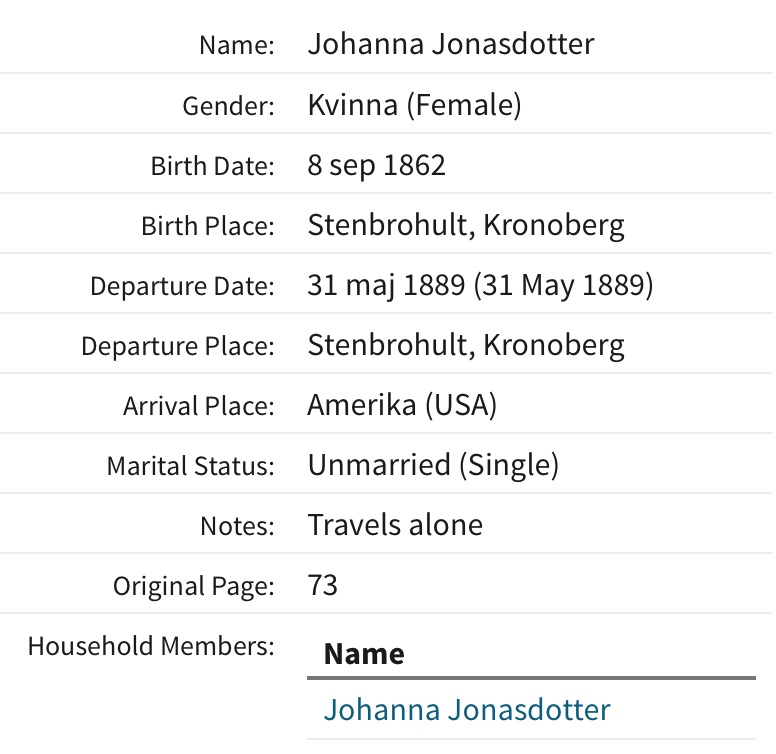The image size is (776, 754).
Task: Click the Household Members label
Action: pos(151,646)
